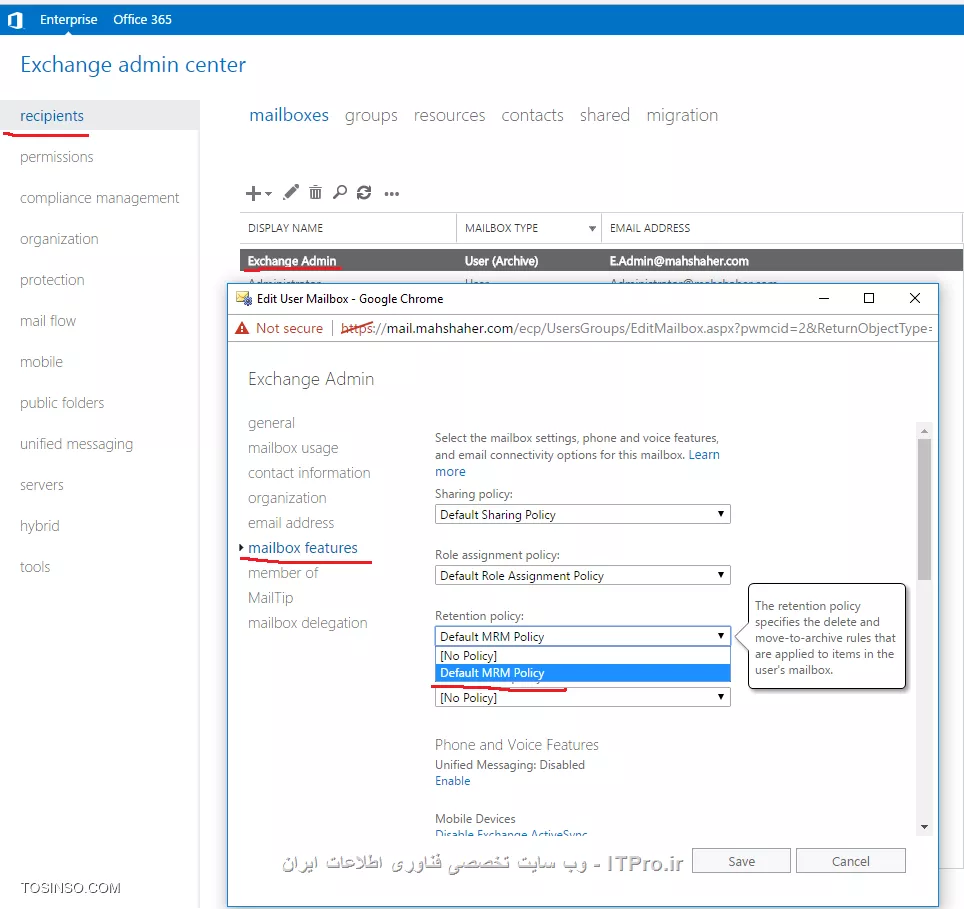Open compliance management section
Screen dimensions: 964x909
coord(100,198)
